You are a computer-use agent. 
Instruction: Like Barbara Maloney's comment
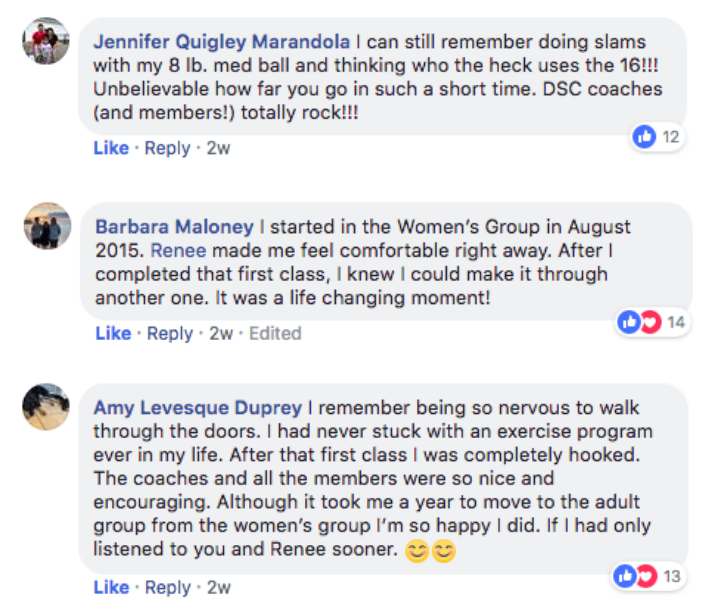(113, 333)
